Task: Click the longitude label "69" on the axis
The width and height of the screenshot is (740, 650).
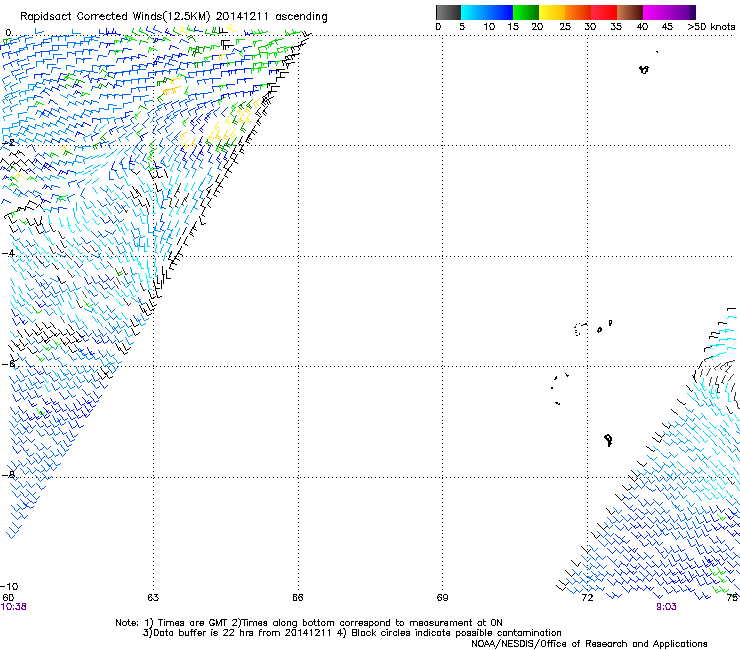Action: (442, 598)
